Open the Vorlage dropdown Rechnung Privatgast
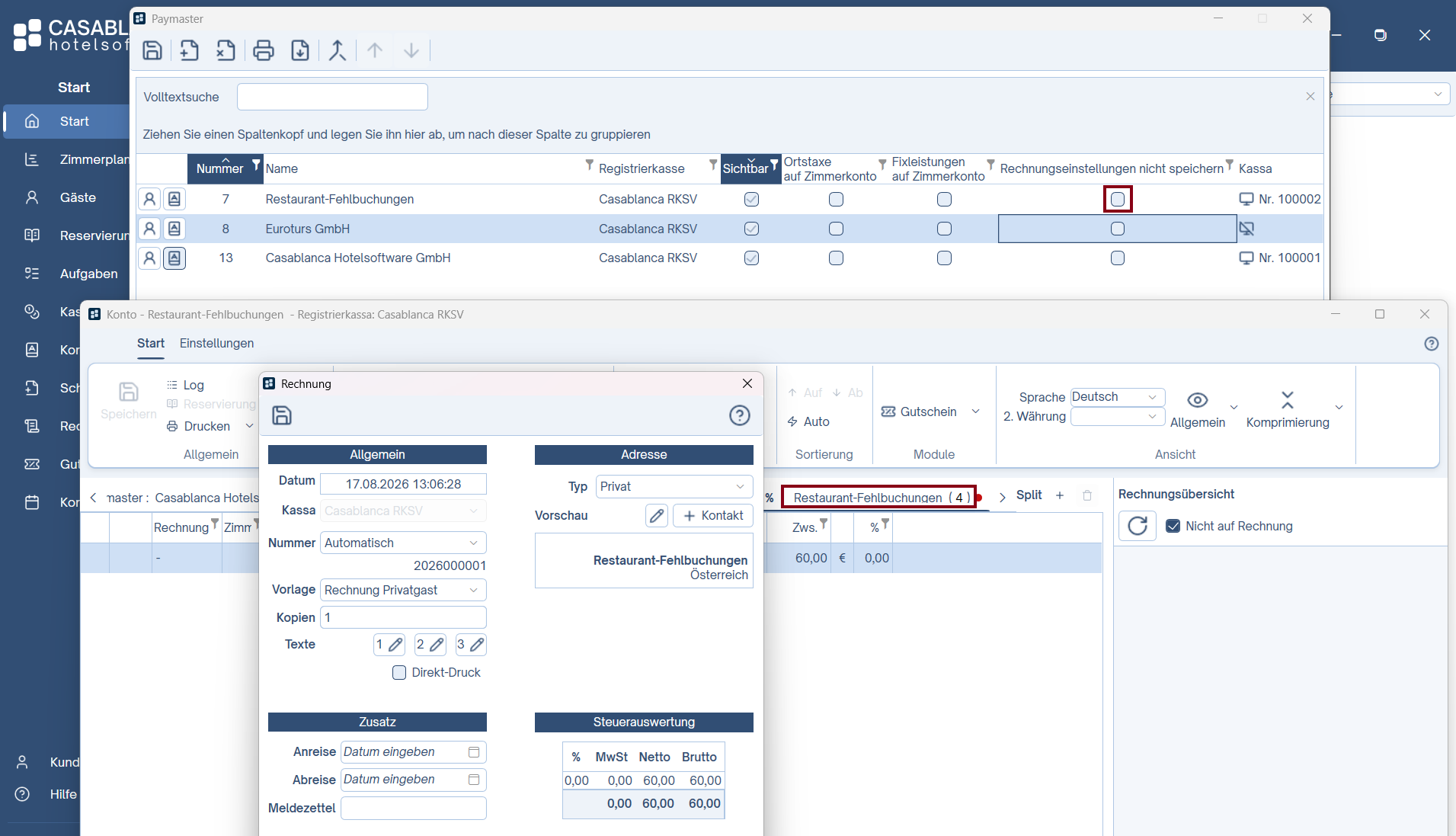This screenshot has width=1456, height=836. click(403, 590)
